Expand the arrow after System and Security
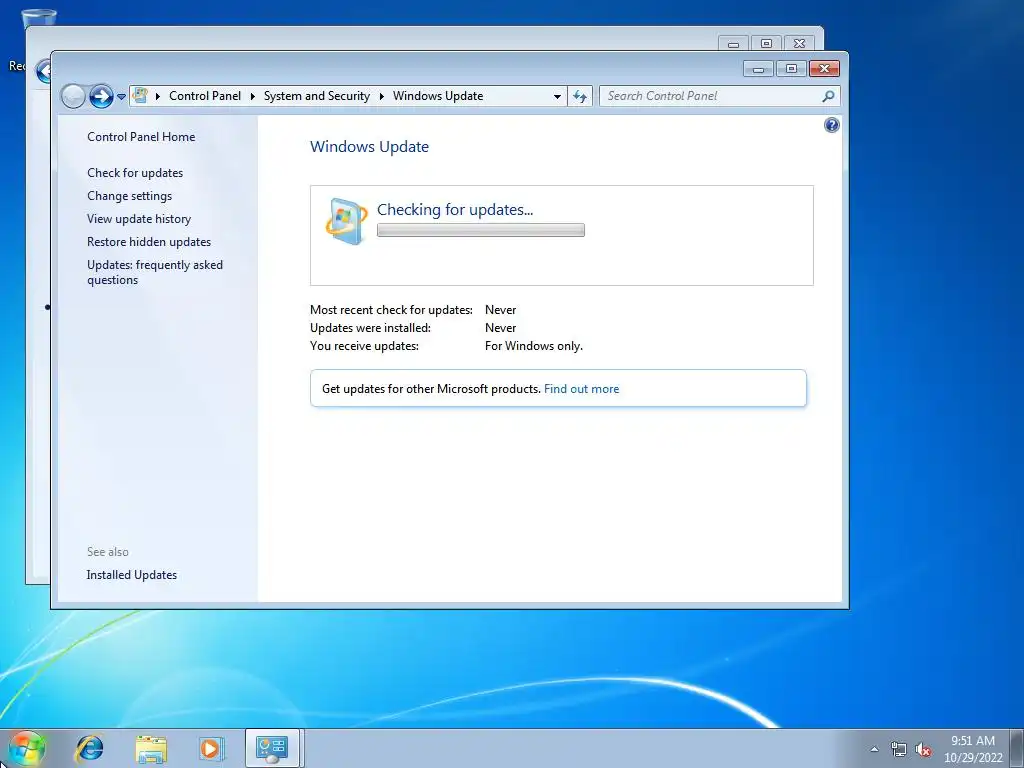The width and height of the screenshot is (1024, 768). [381, 96]
